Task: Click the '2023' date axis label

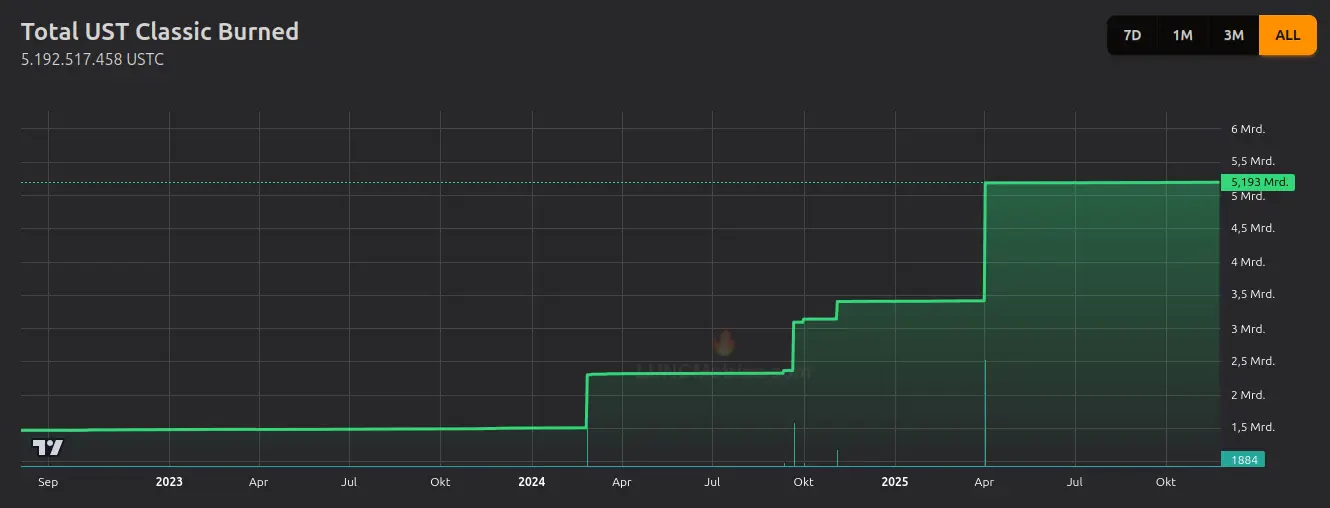Action: tap(169, 482)
